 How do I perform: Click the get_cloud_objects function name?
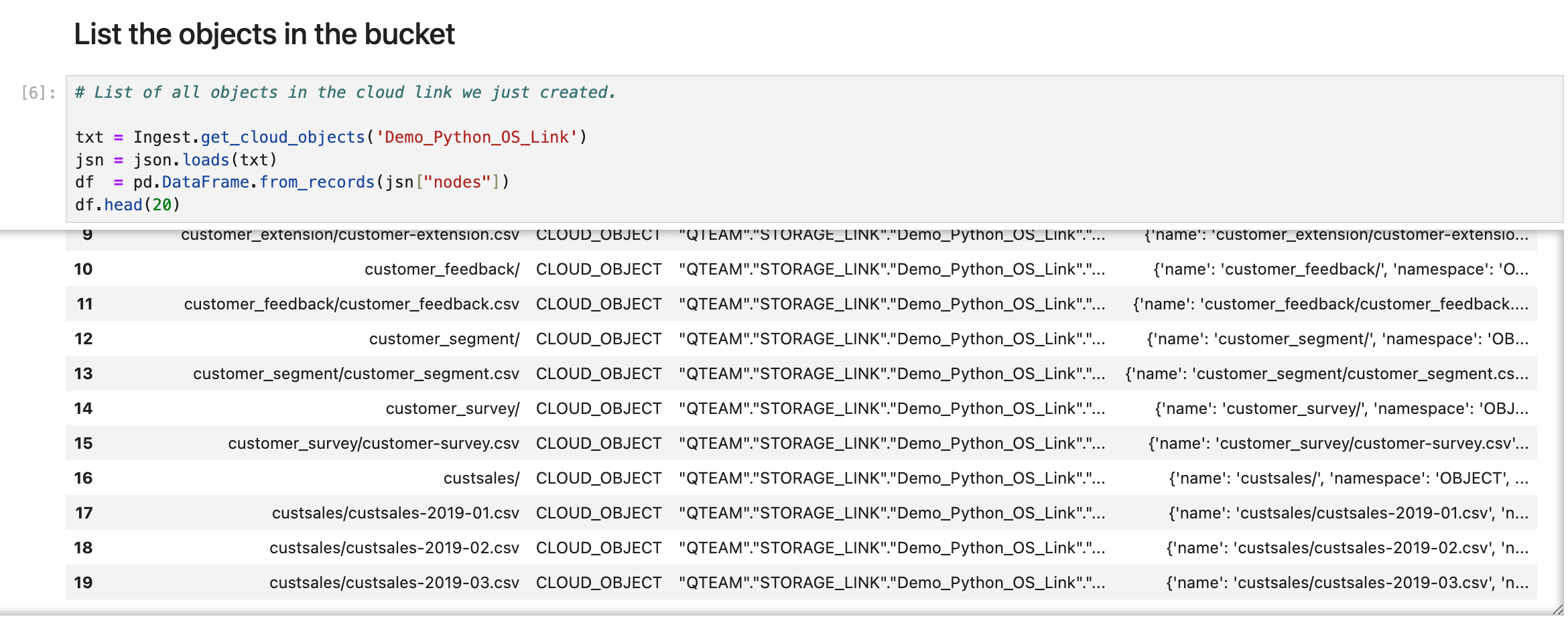point(282,137)
